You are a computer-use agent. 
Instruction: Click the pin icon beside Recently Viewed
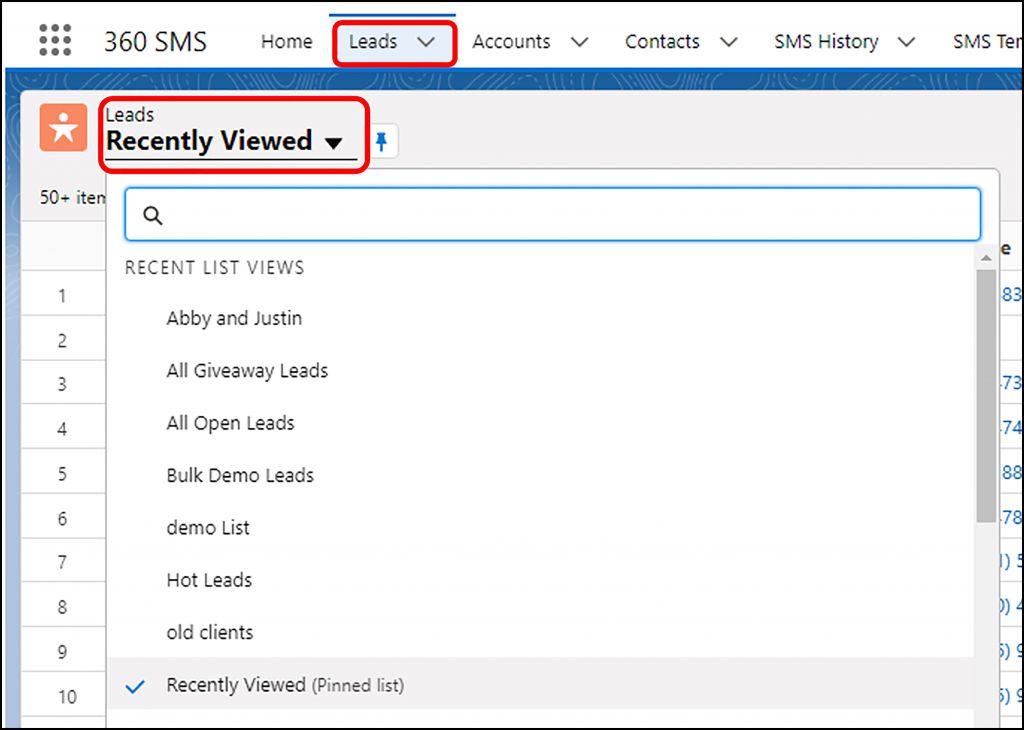(x=381, y=141)
